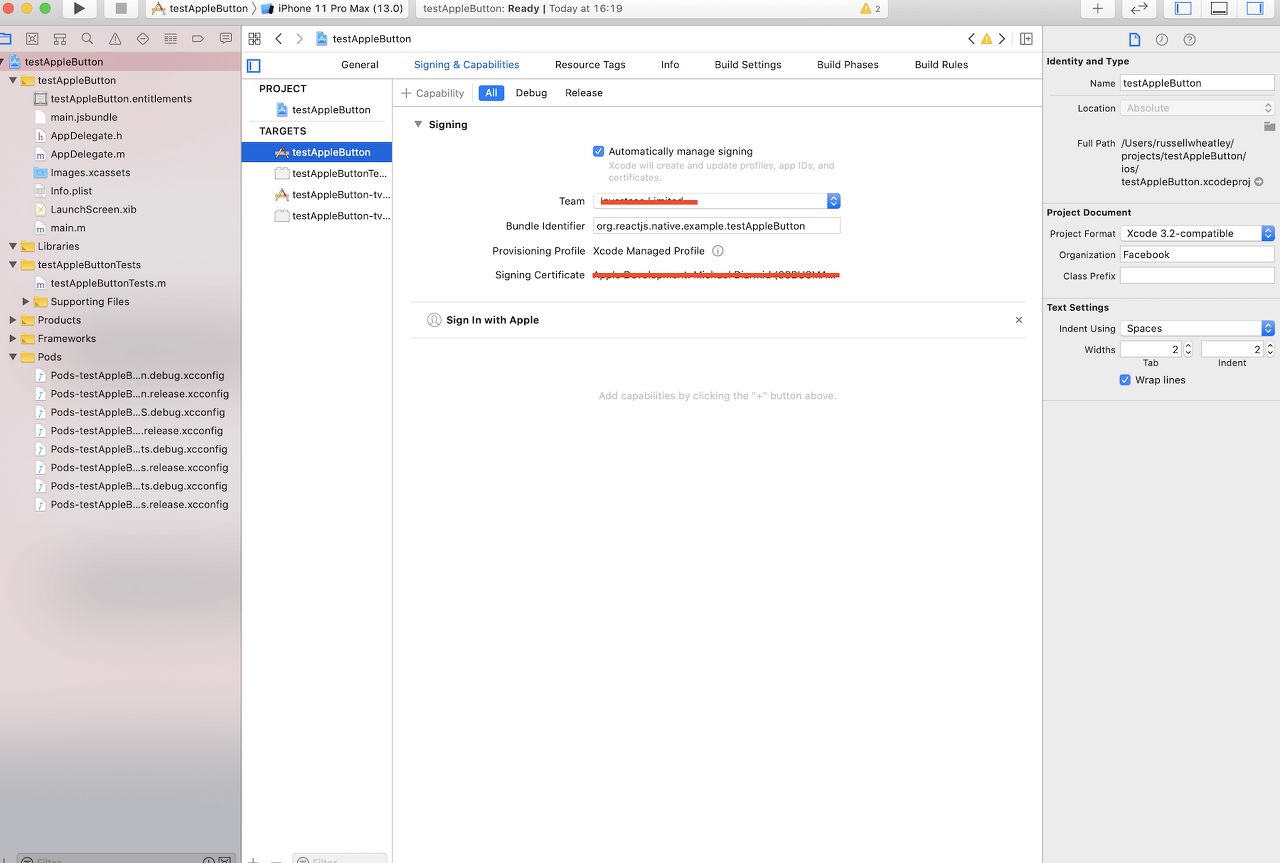This screenshot has height=863, width=1280.
Task: Open the Issue navigator warning icon
Action: 115,39
